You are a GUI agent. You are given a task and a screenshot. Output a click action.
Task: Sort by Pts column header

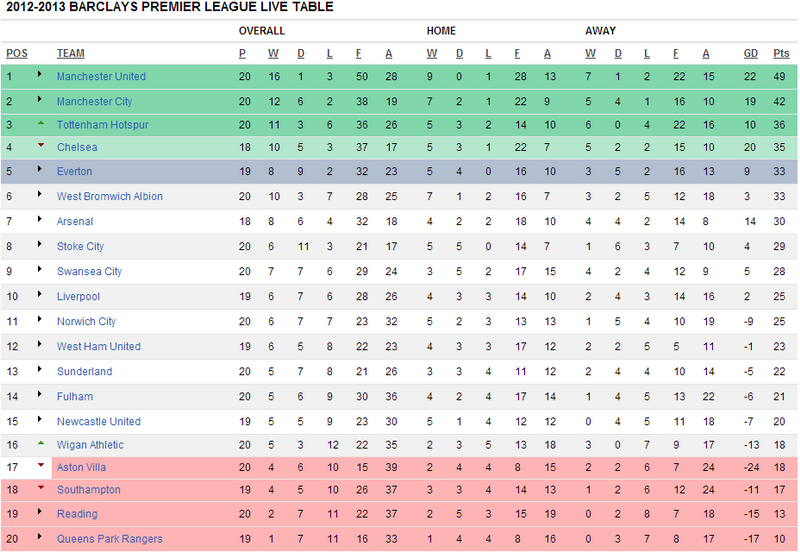[781, 54]
